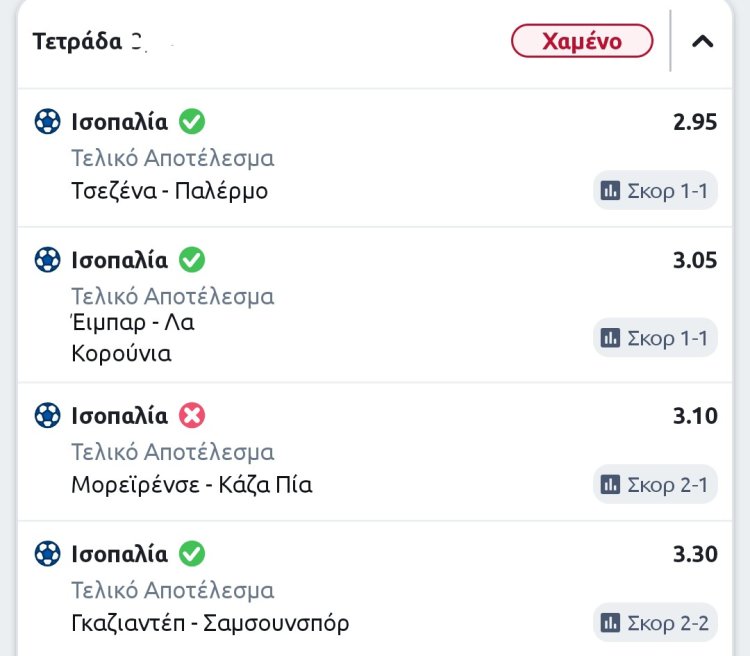This screenshot has height=656, width=750.
Task: Click the Τετράδα bet slip title
Action: point(78,42)
